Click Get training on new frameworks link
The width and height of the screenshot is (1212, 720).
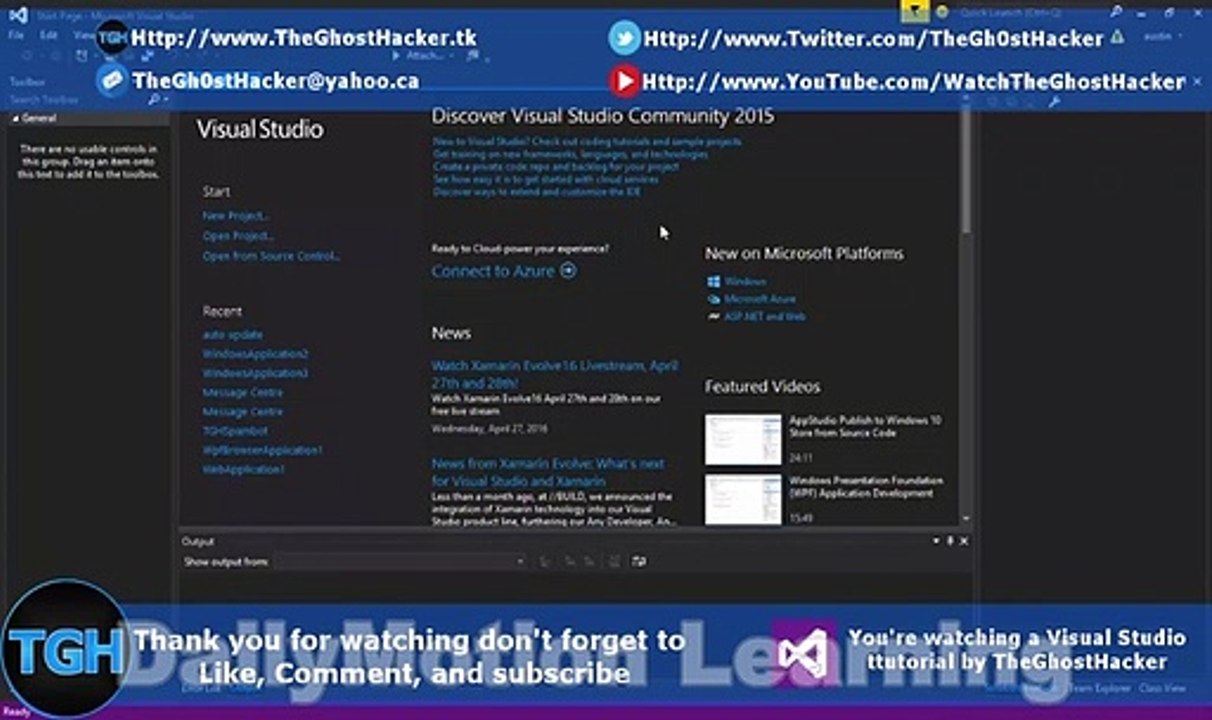(571, 155)
